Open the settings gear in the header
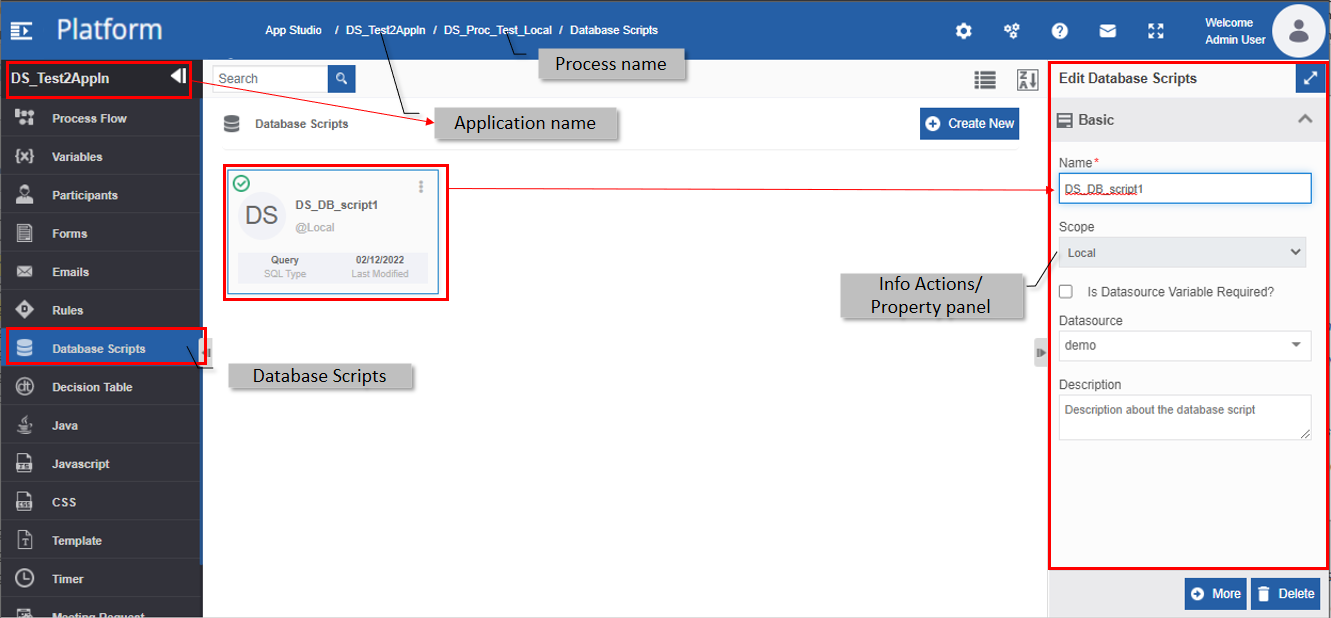The height and width of the screenshot is (618, 1331). click(x=963, y=31)
